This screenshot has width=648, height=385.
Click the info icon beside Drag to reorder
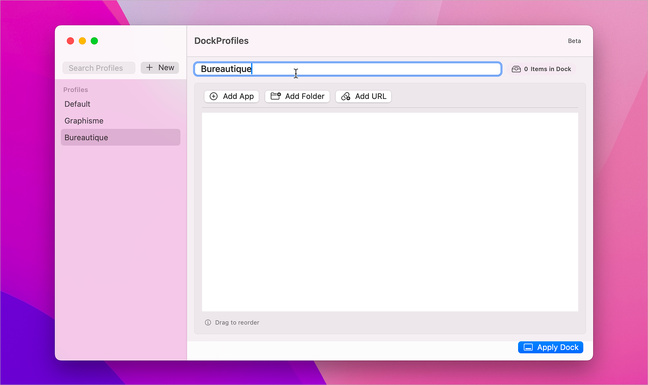208,323
